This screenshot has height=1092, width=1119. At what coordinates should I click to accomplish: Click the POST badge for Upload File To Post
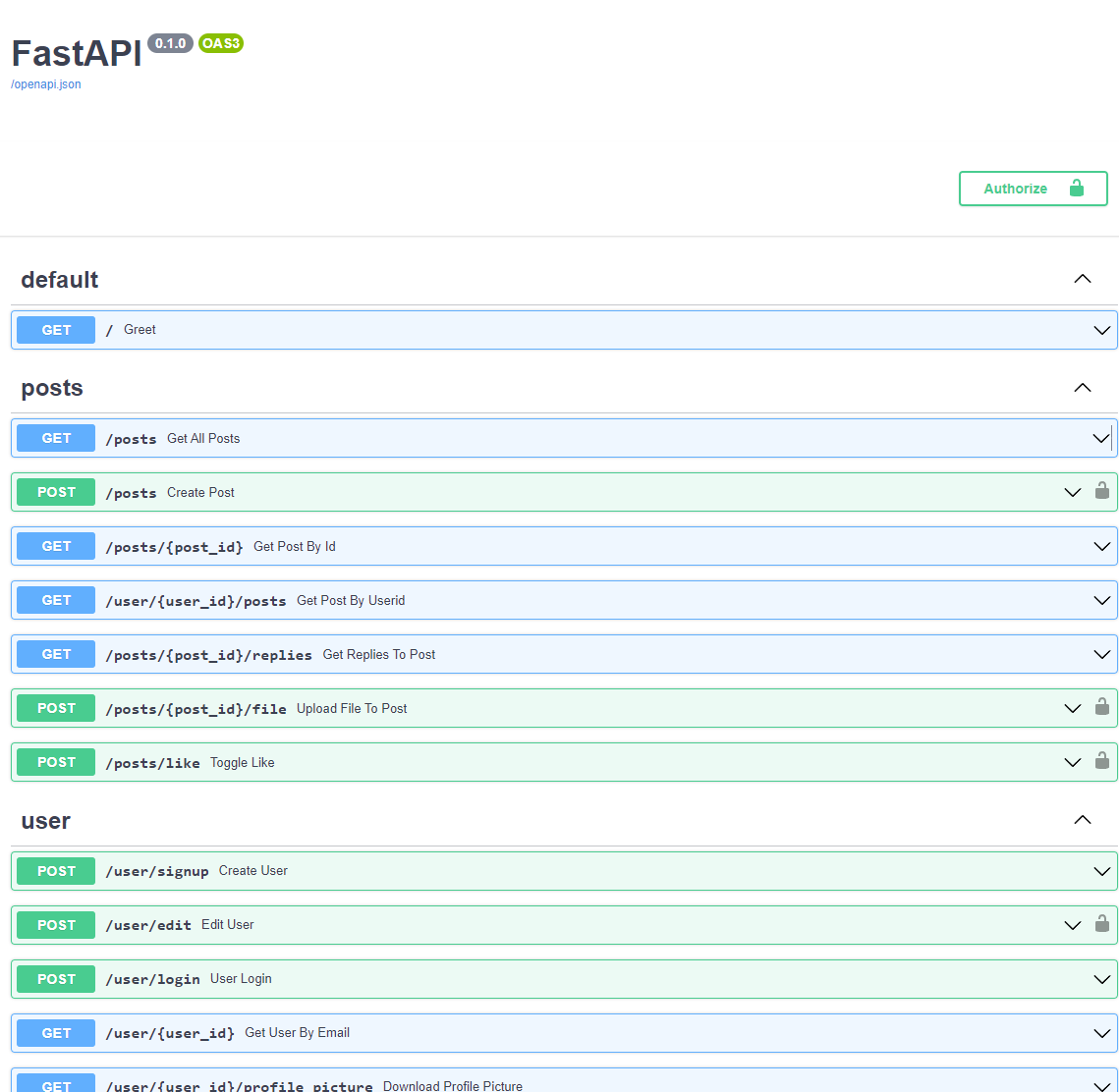56,708
